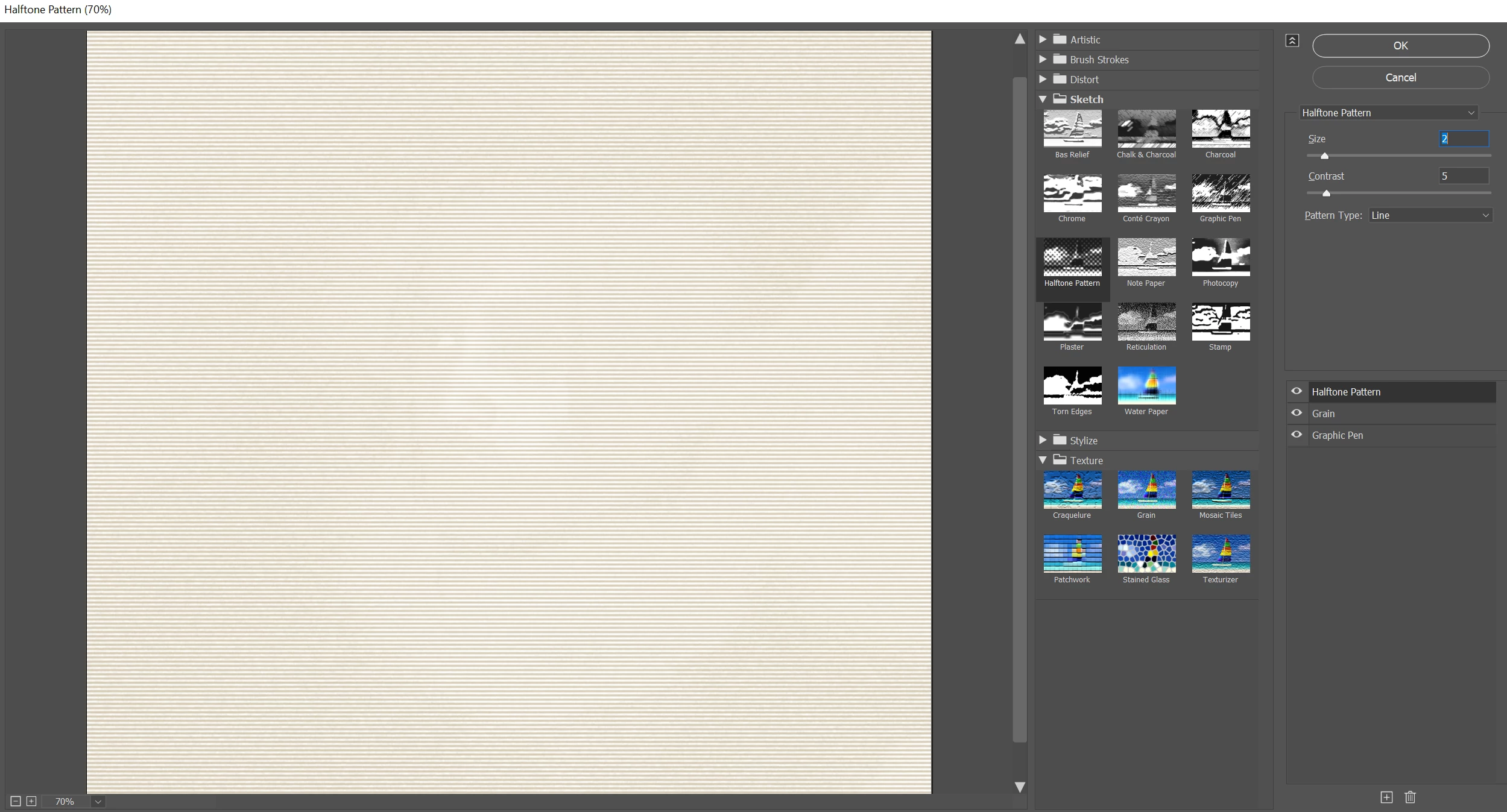Screen dimensions: 1507x812
Task: Open the zoom percentage dropdown
Action: 98,802
